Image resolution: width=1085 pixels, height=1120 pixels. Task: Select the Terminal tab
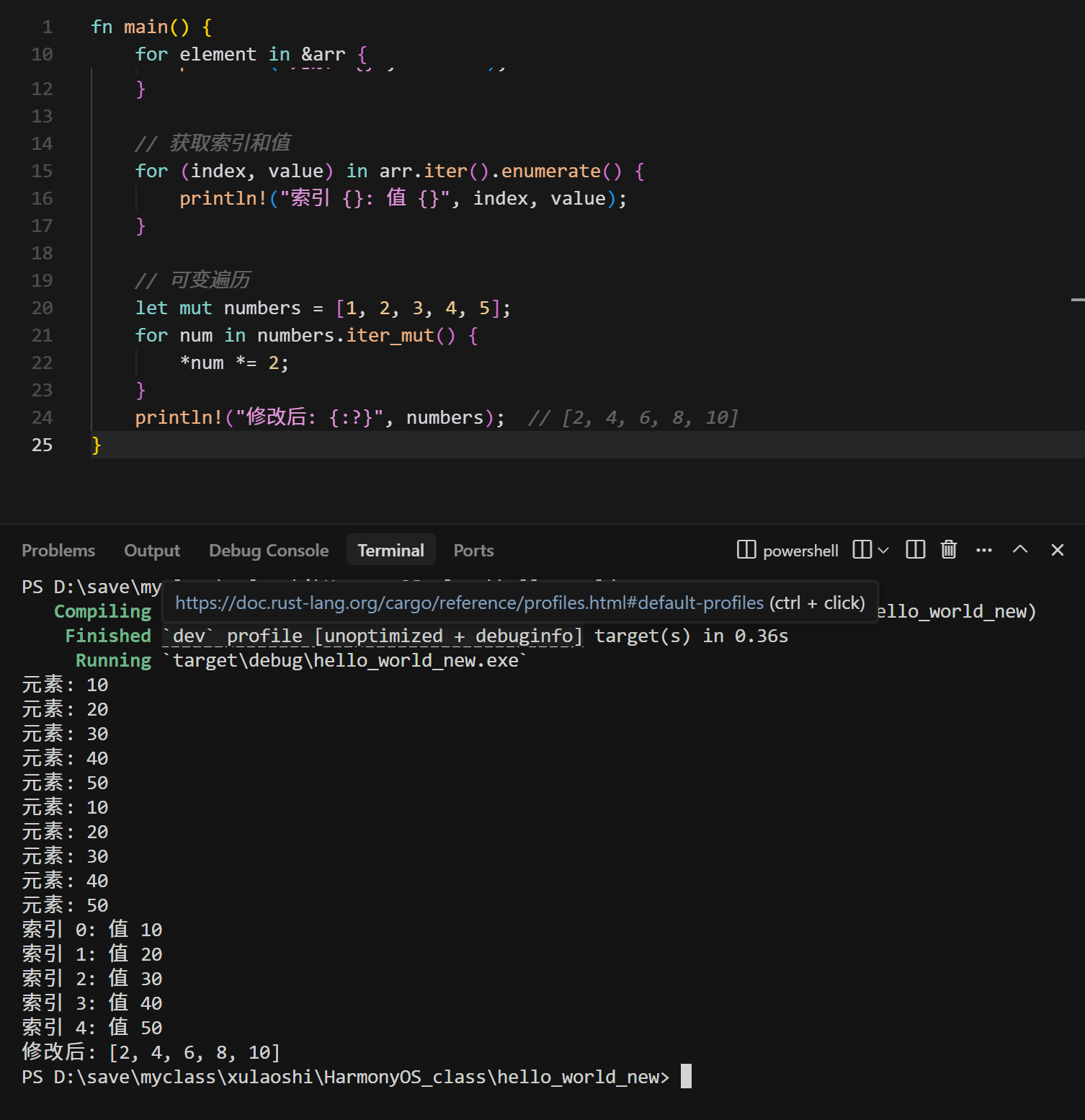click(391, 551)
